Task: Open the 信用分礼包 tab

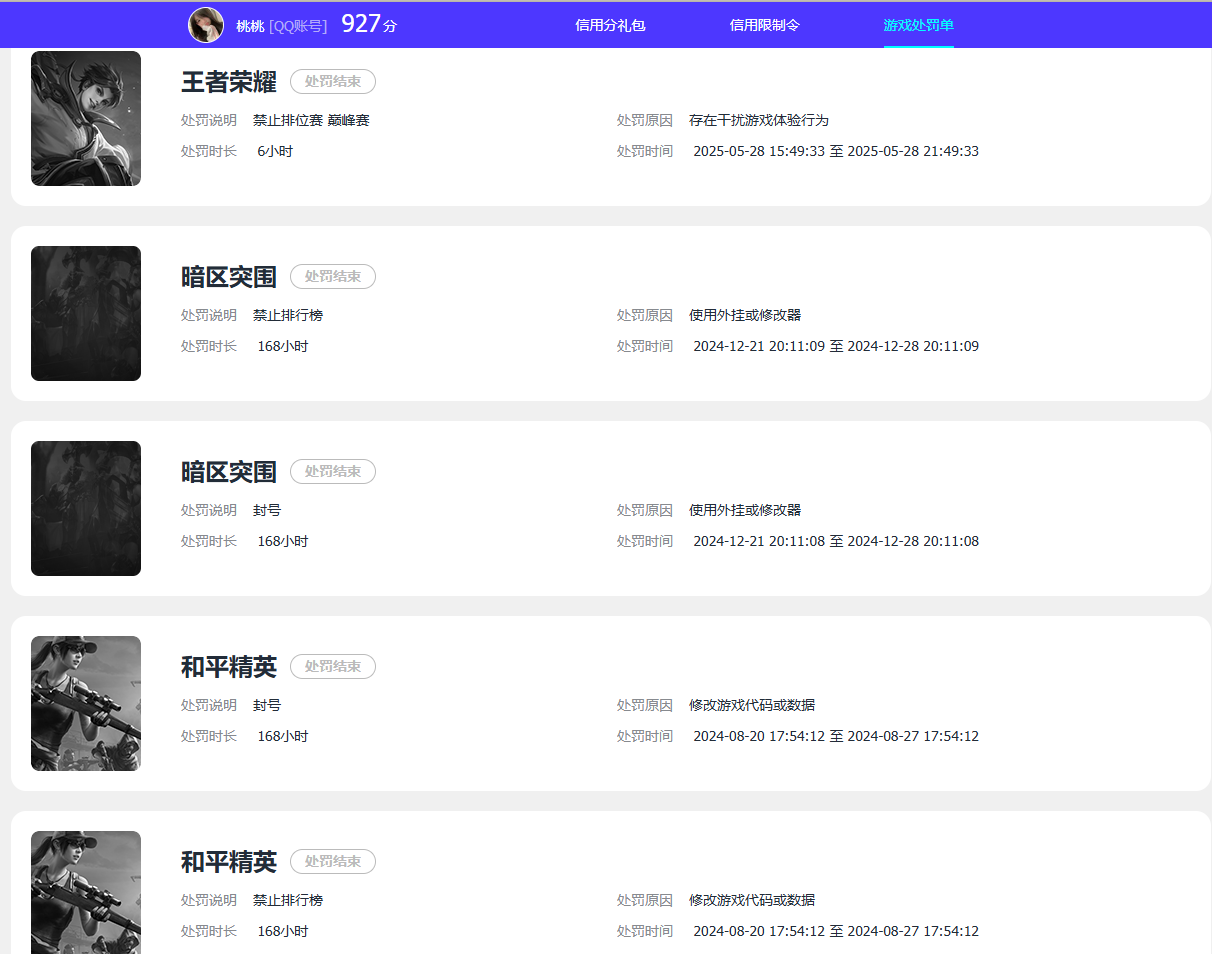Action: tap(610, 25)
